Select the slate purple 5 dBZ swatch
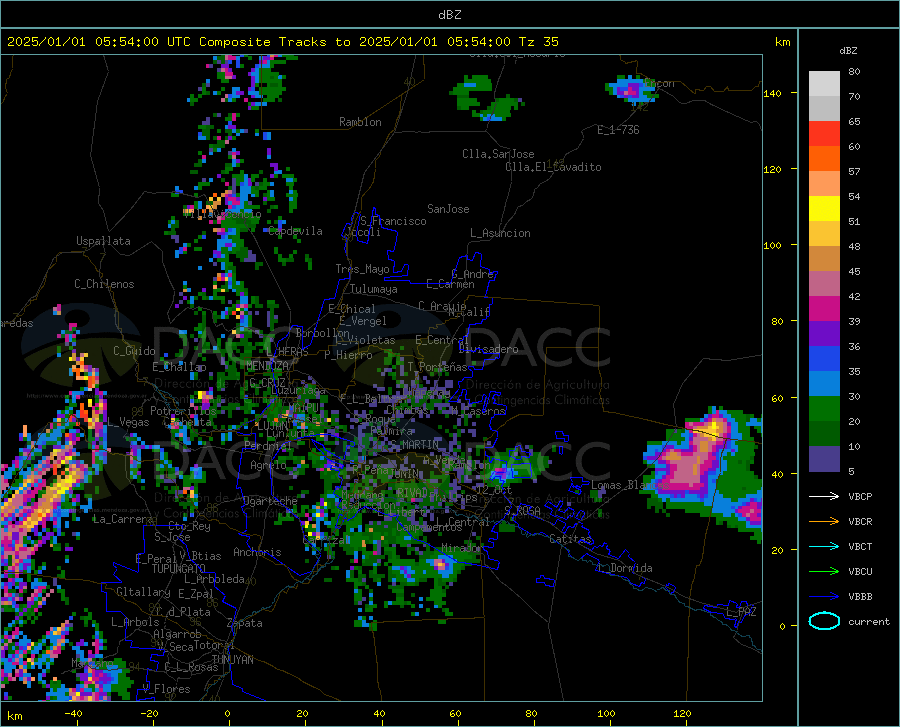 click(824, 459)
